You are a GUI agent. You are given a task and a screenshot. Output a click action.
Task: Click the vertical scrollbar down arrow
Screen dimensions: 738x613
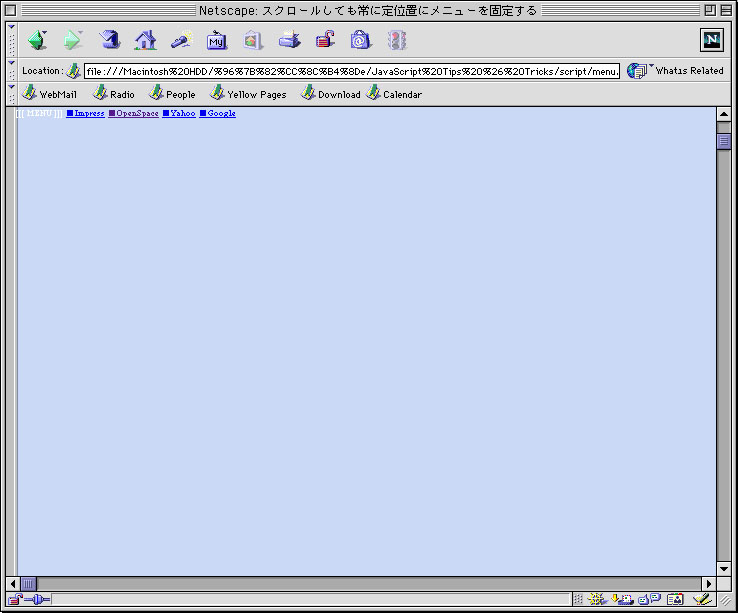click(724, 569)
